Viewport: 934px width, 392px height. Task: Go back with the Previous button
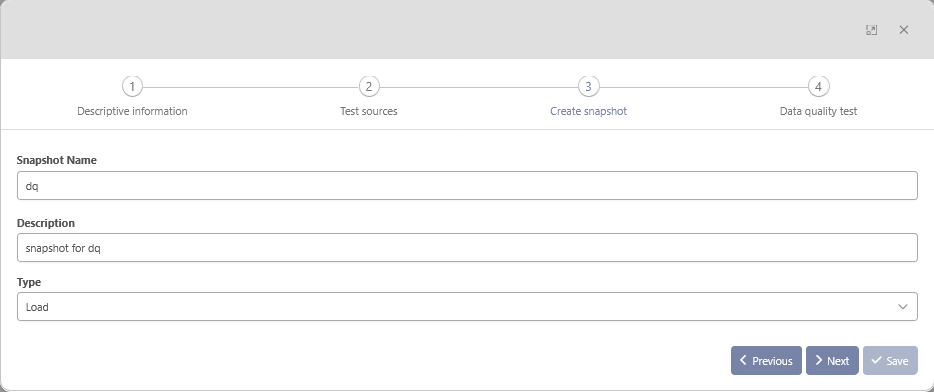(x=766, y=360)
